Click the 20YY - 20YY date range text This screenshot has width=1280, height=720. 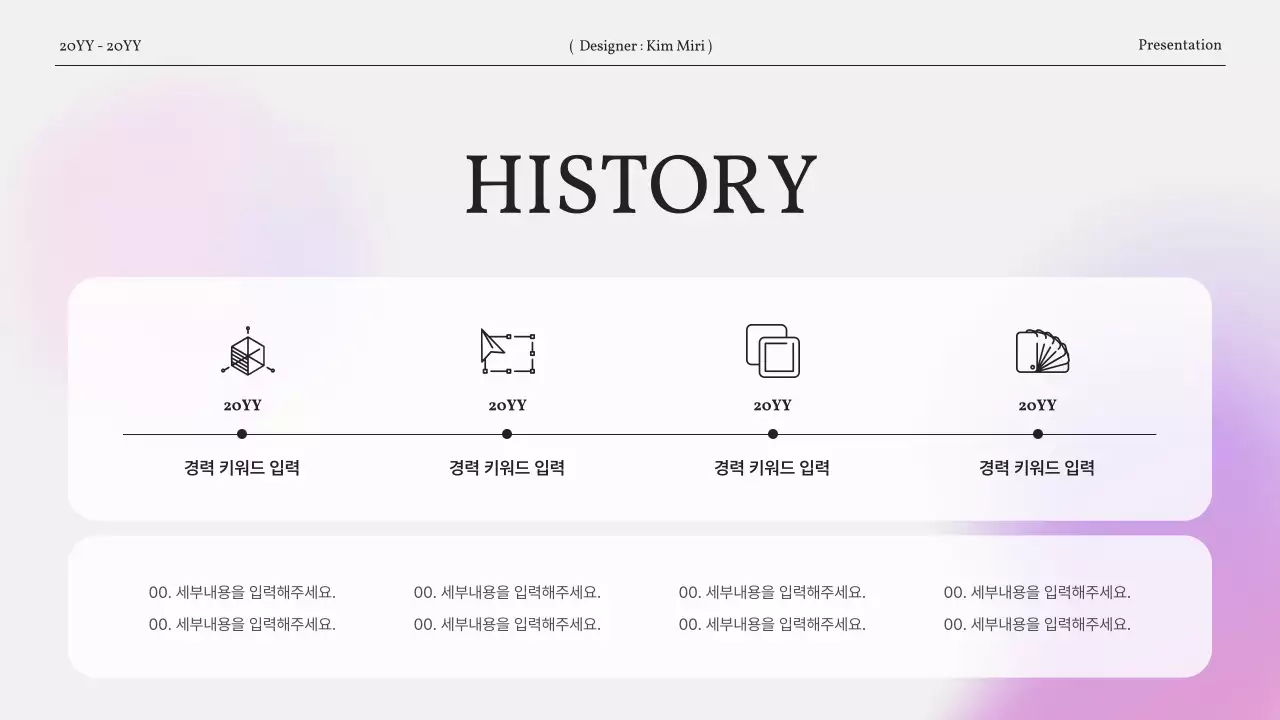tap(101, 46)
